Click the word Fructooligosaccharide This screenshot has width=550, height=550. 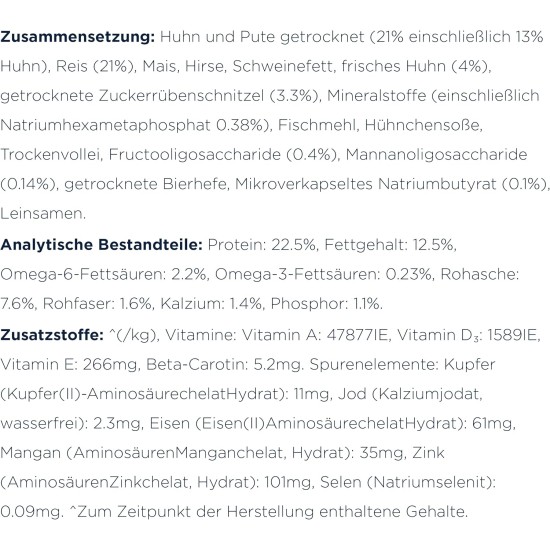coord(195,155)
